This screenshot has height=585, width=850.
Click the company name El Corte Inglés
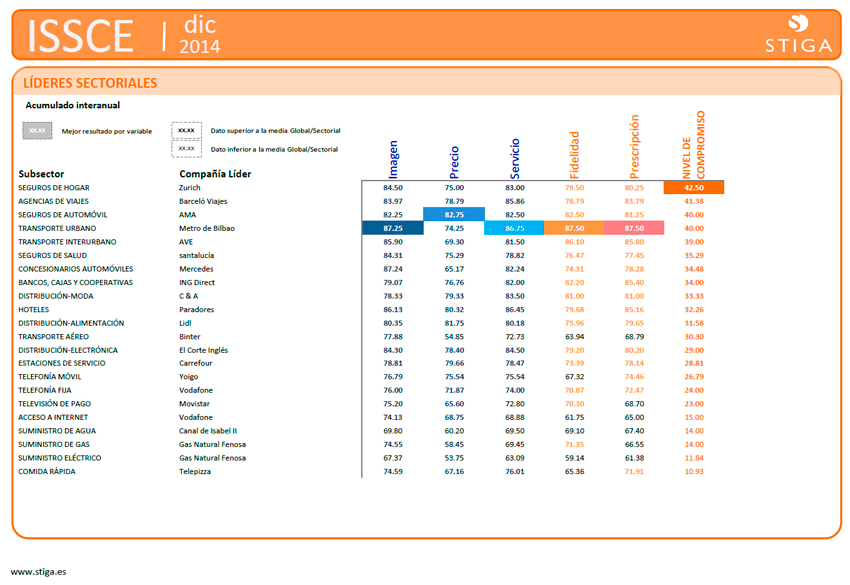204,350
